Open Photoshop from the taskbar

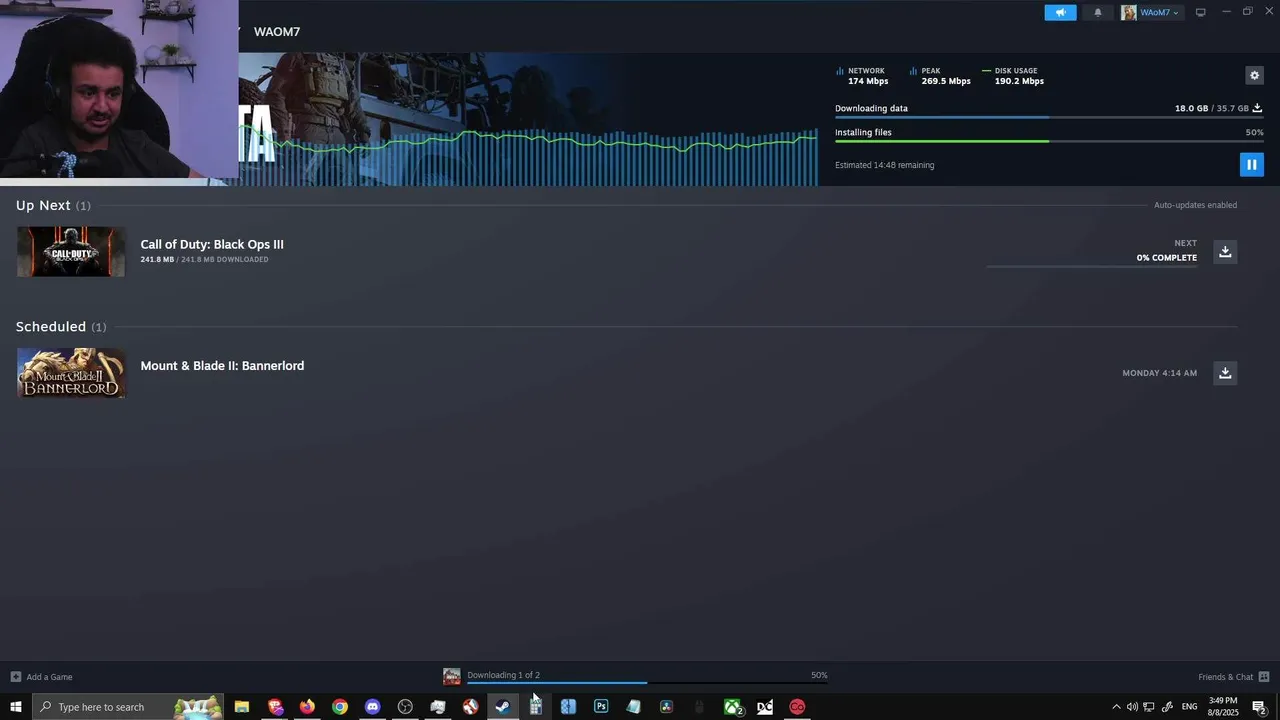(x=601, y=707)
